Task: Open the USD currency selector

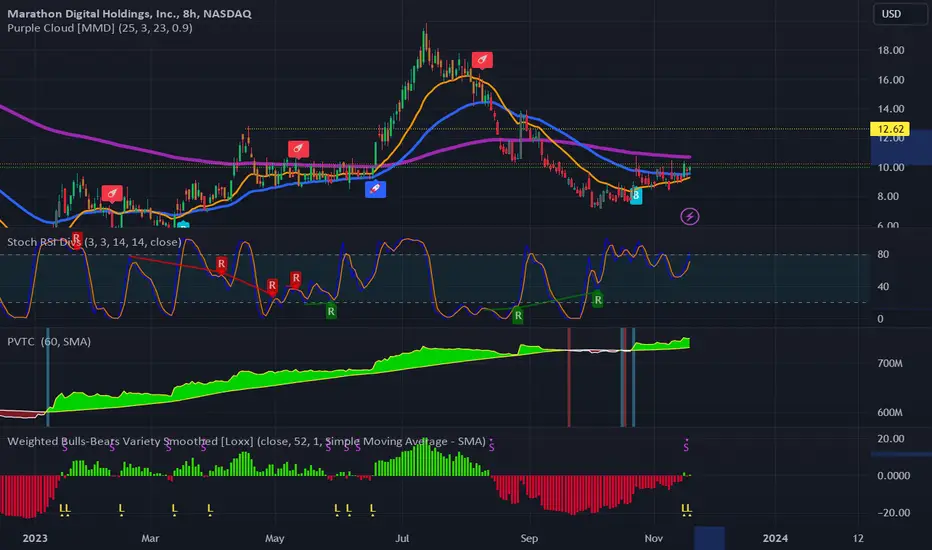Action: tap(899, 14)
